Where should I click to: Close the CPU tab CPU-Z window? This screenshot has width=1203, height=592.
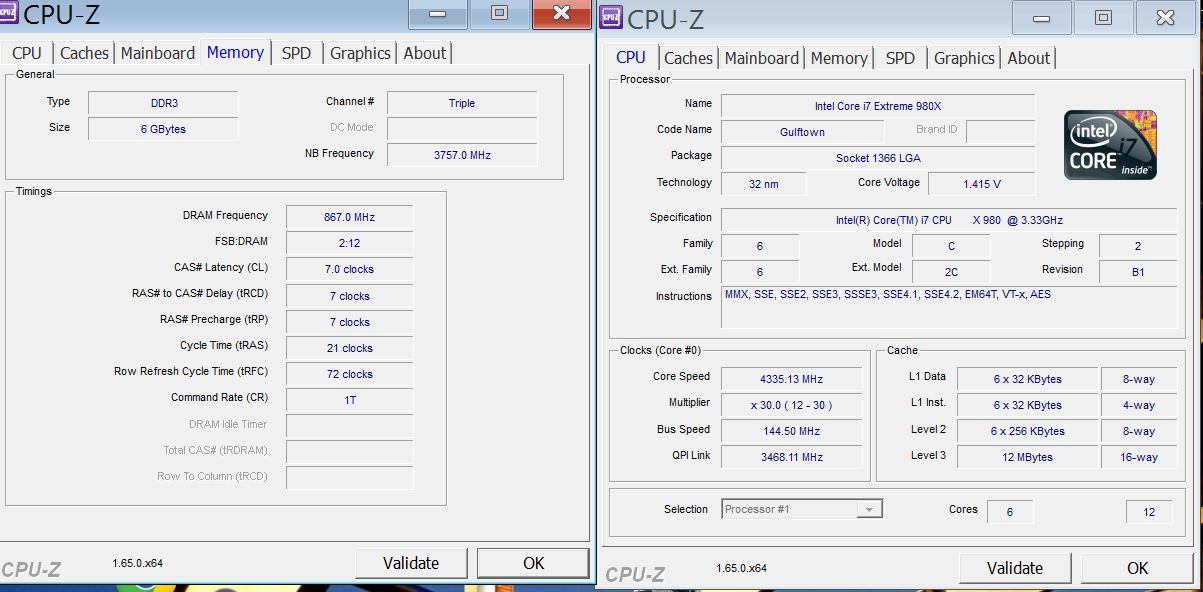(x=1165, y=18)
